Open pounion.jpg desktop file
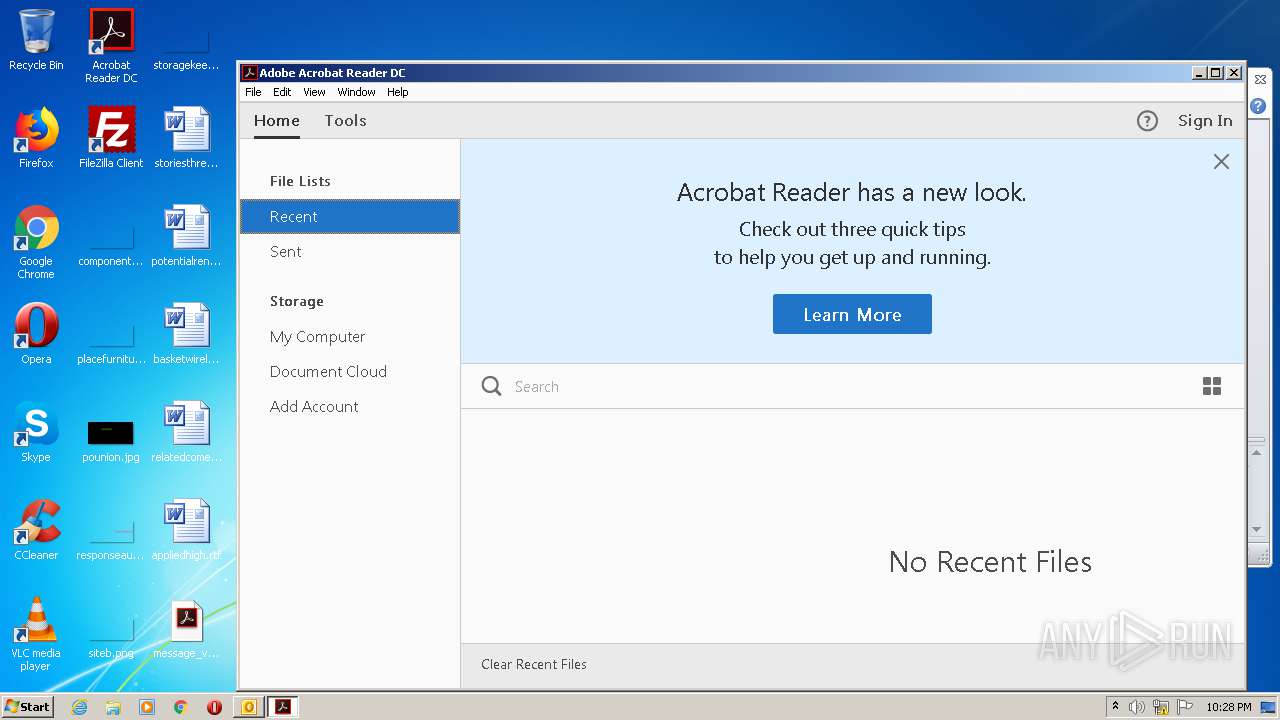The height and width of the screenshot is (720, 1280). click(x=111, y=440)
